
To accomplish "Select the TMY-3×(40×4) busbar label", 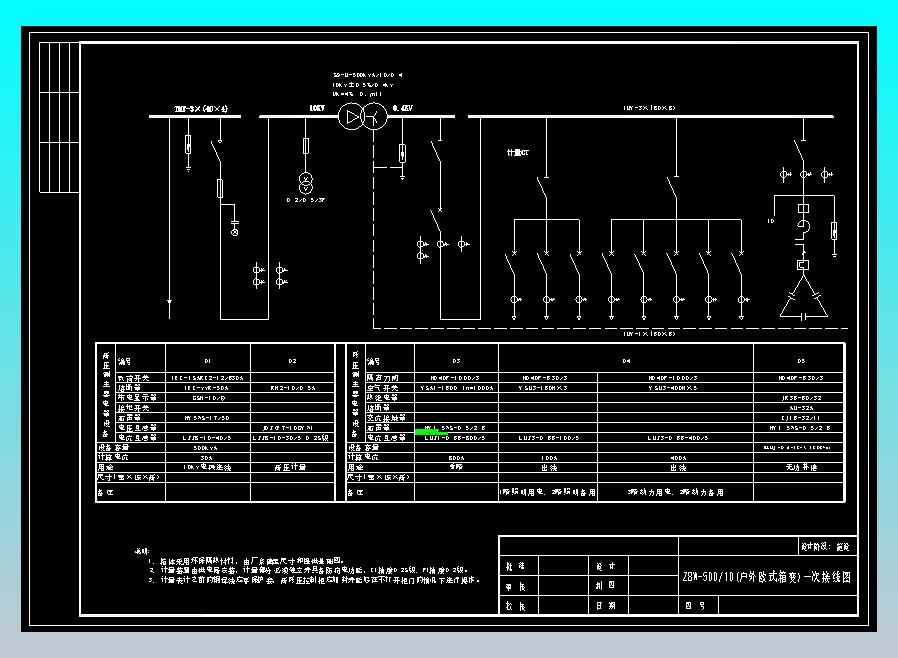I will [x=201, y=109].
